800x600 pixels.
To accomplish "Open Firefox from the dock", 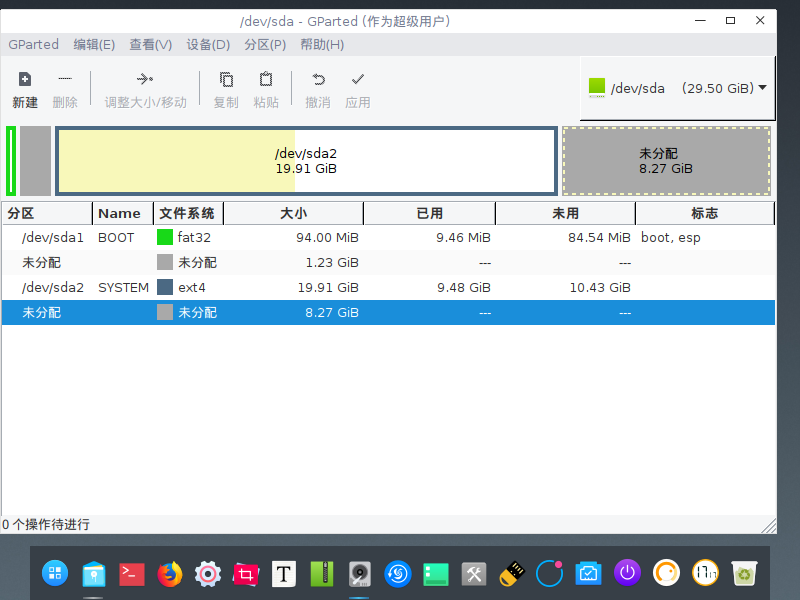I will click(170, 573).
